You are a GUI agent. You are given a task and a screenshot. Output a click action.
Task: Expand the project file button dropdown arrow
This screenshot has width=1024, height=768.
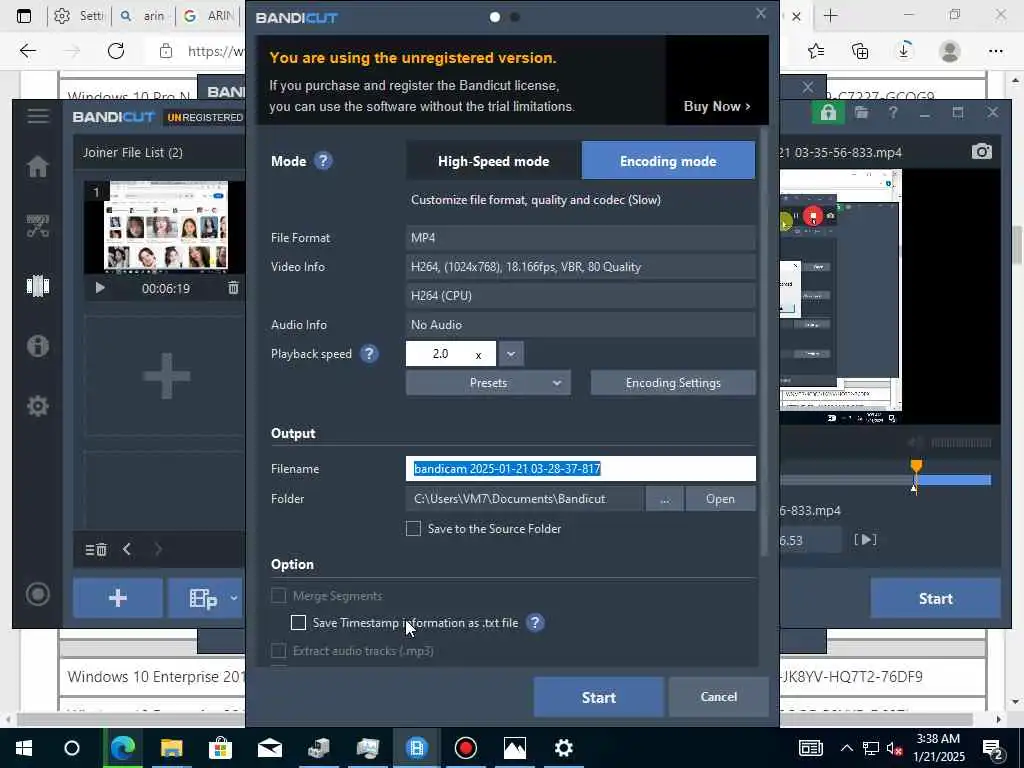coord(233,598)
